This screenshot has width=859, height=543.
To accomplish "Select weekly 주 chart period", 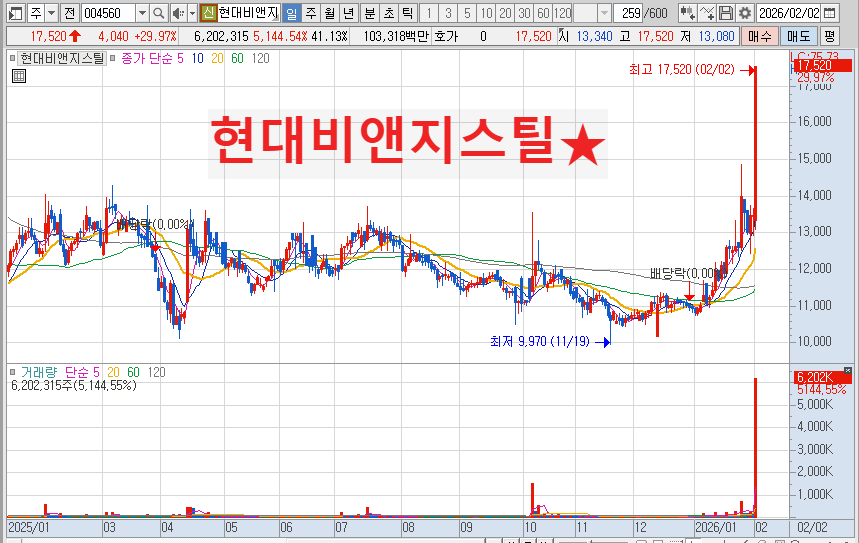I will point(311,13).
